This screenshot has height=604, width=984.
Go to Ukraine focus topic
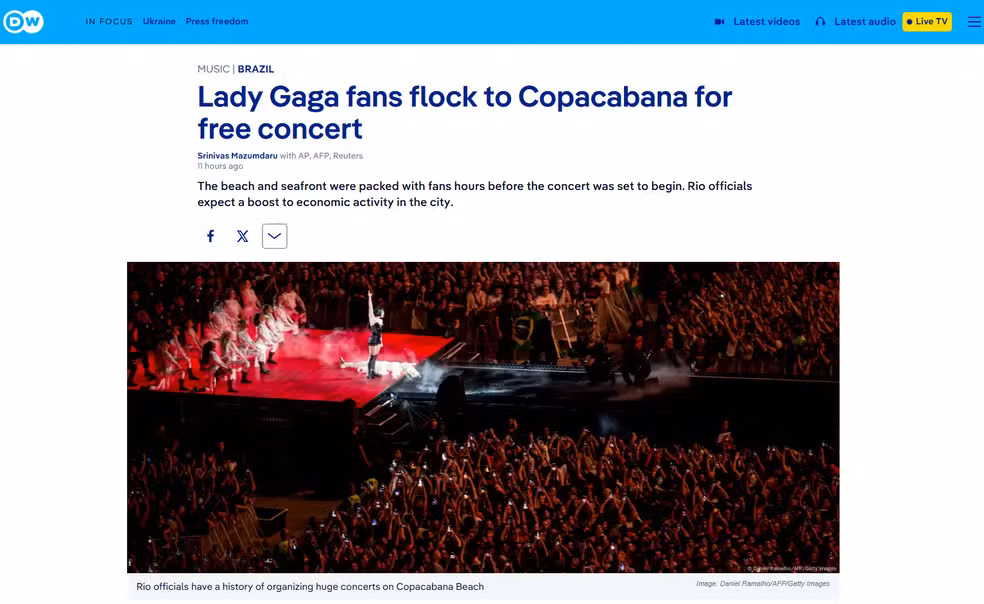(159, 21)
